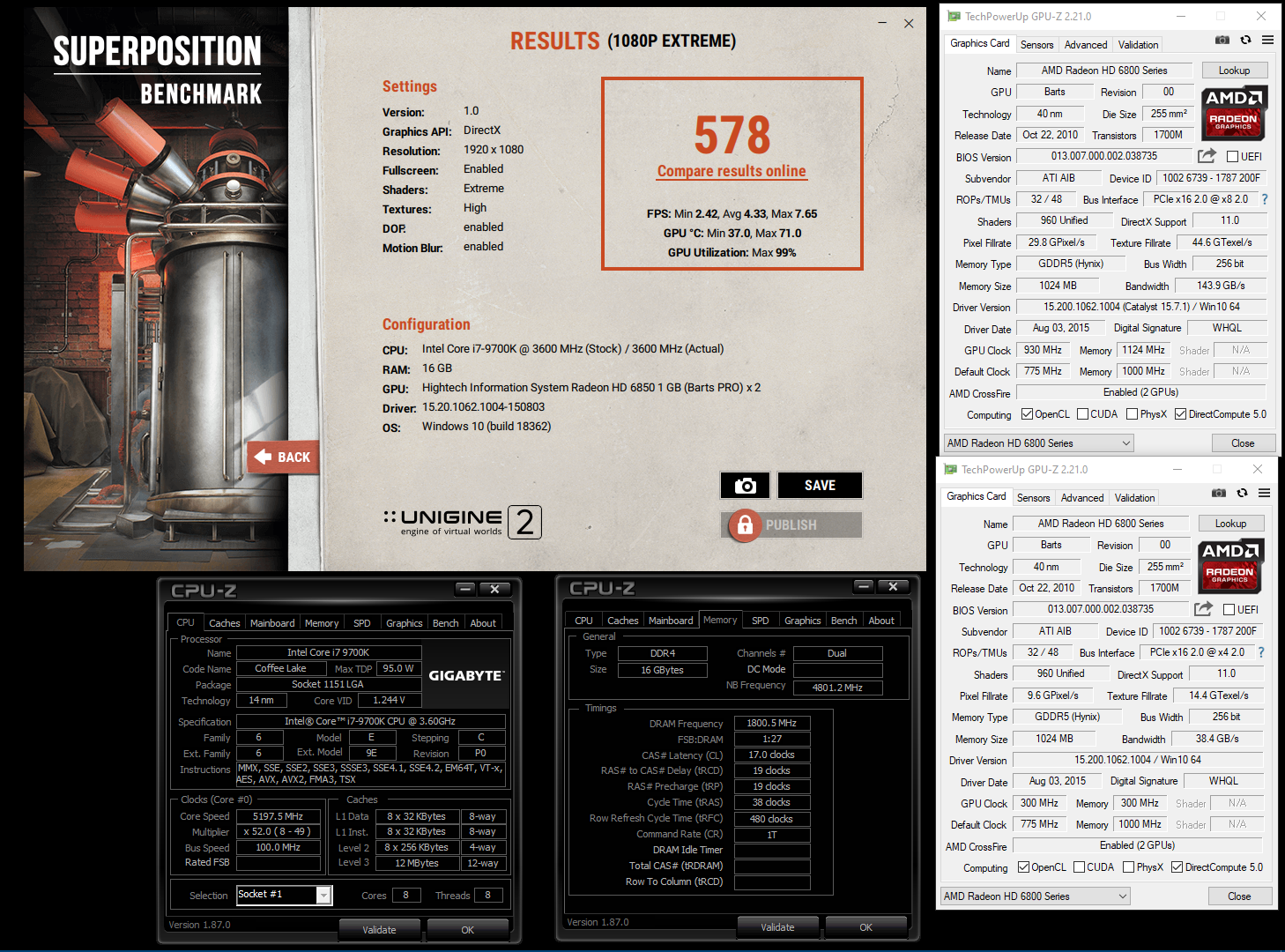
Task: Open the Mainboard tab in left CPU-Z window
Action: [x=272, y=623]
